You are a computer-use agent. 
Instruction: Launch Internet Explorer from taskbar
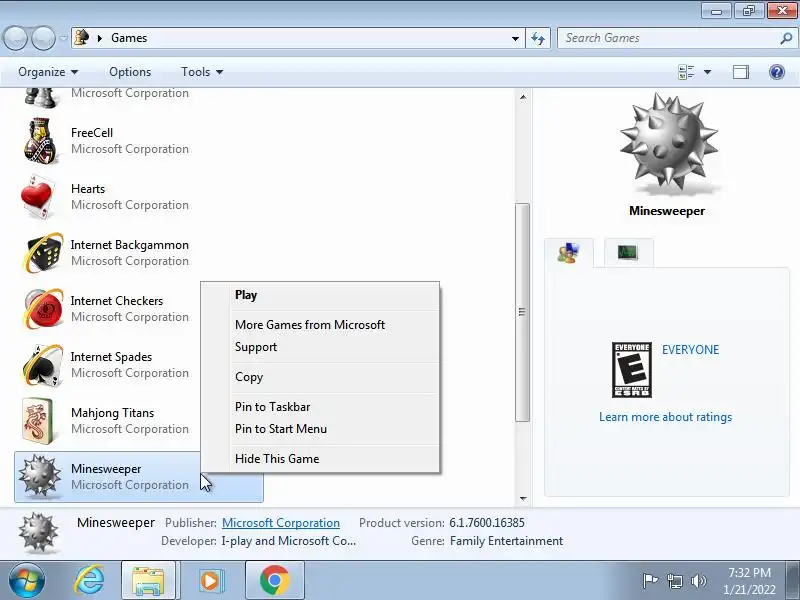click(89, 581)
